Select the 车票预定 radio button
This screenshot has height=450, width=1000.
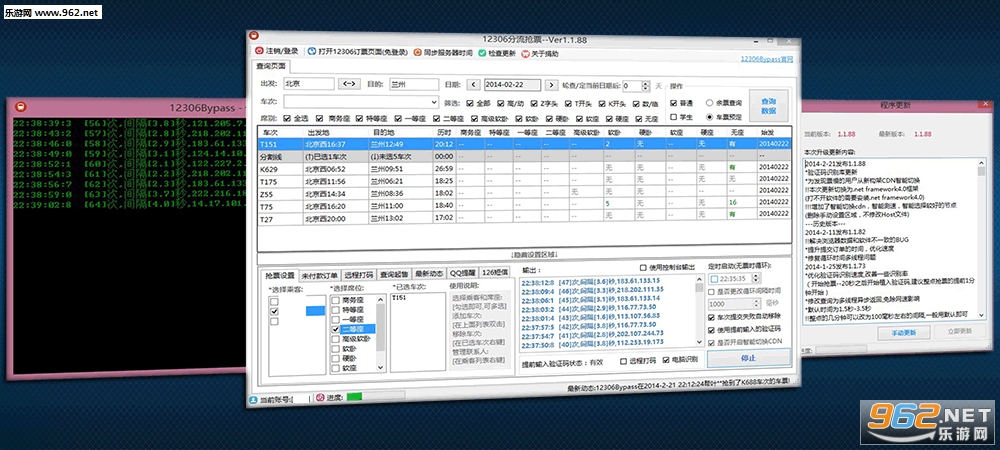tap(709, 117)
